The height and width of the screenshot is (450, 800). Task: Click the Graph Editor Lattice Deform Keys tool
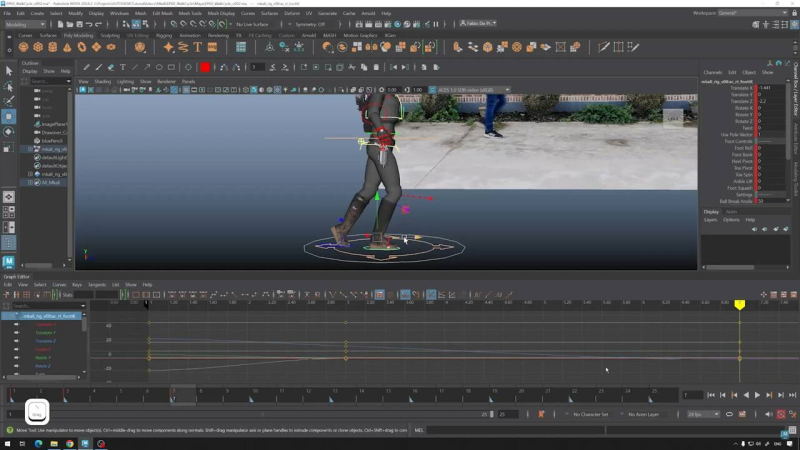point(27,295)
